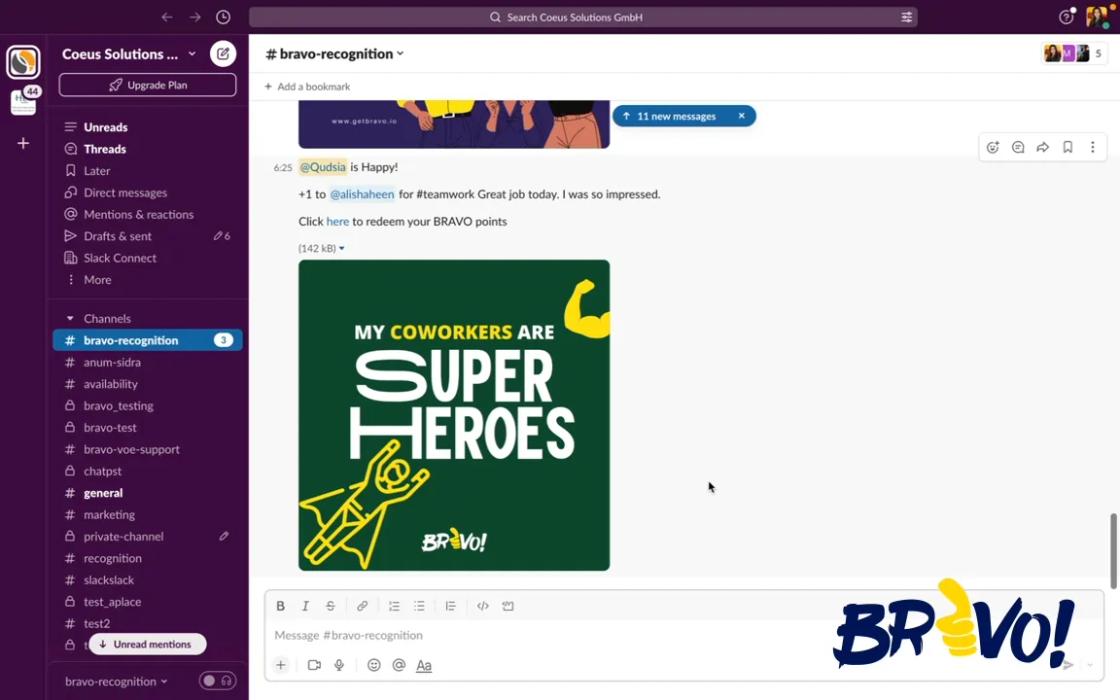Add a bookmark to channel

click(307, 86)
